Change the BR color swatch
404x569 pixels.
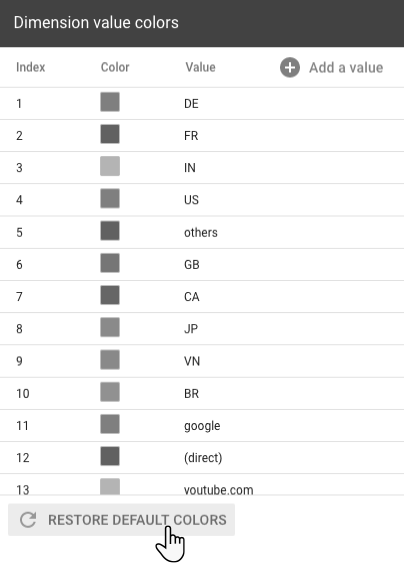coord(110,392)
